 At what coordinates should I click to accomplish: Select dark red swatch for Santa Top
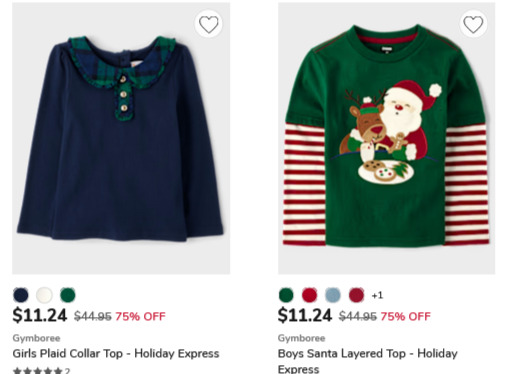tap(356, 295)
